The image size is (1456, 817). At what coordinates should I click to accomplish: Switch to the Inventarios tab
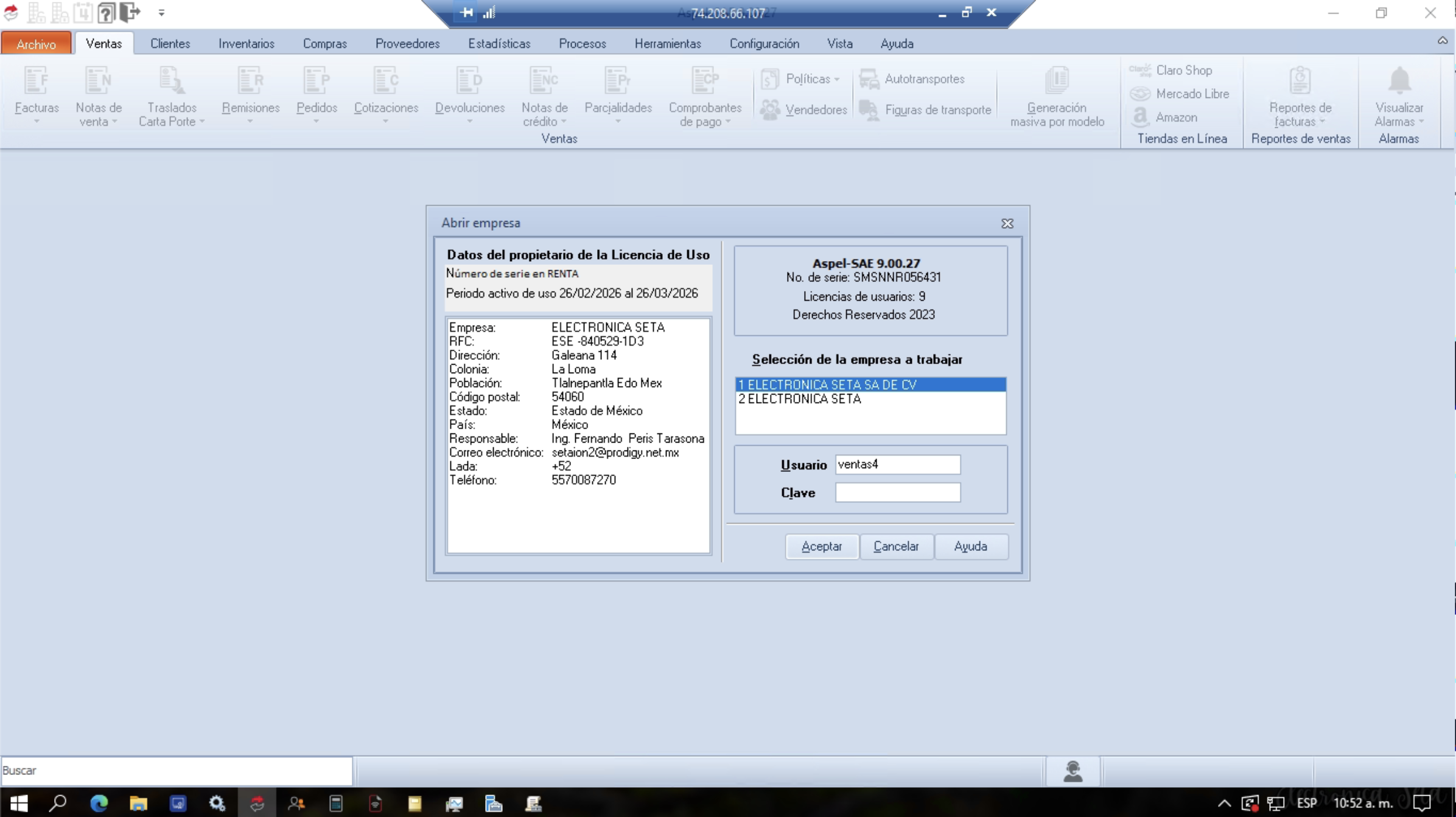(x=246, y=43)
